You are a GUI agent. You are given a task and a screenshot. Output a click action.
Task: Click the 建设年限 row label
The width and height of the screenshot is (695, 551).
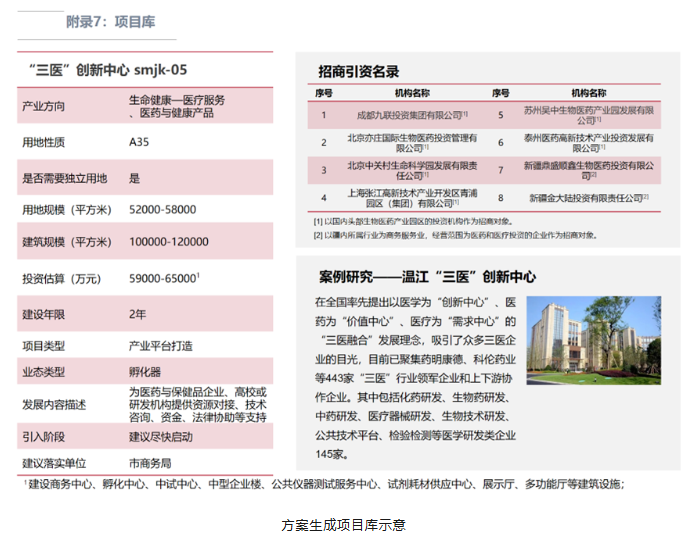pyautogui.click(x=45, y=314)
